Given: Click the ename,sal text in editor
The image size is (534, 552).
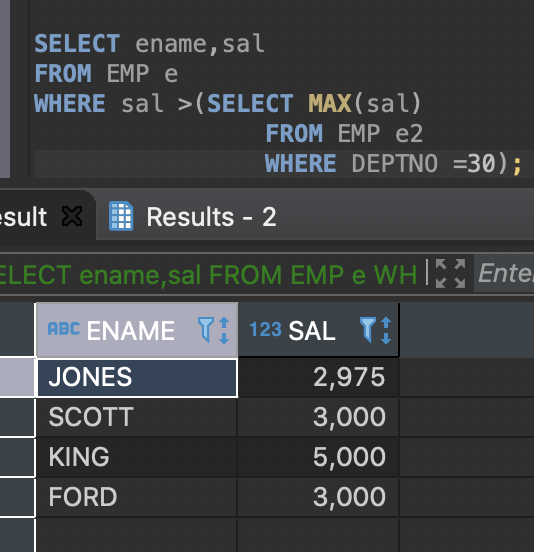Looking at the screenshot, I should (200, 44).
